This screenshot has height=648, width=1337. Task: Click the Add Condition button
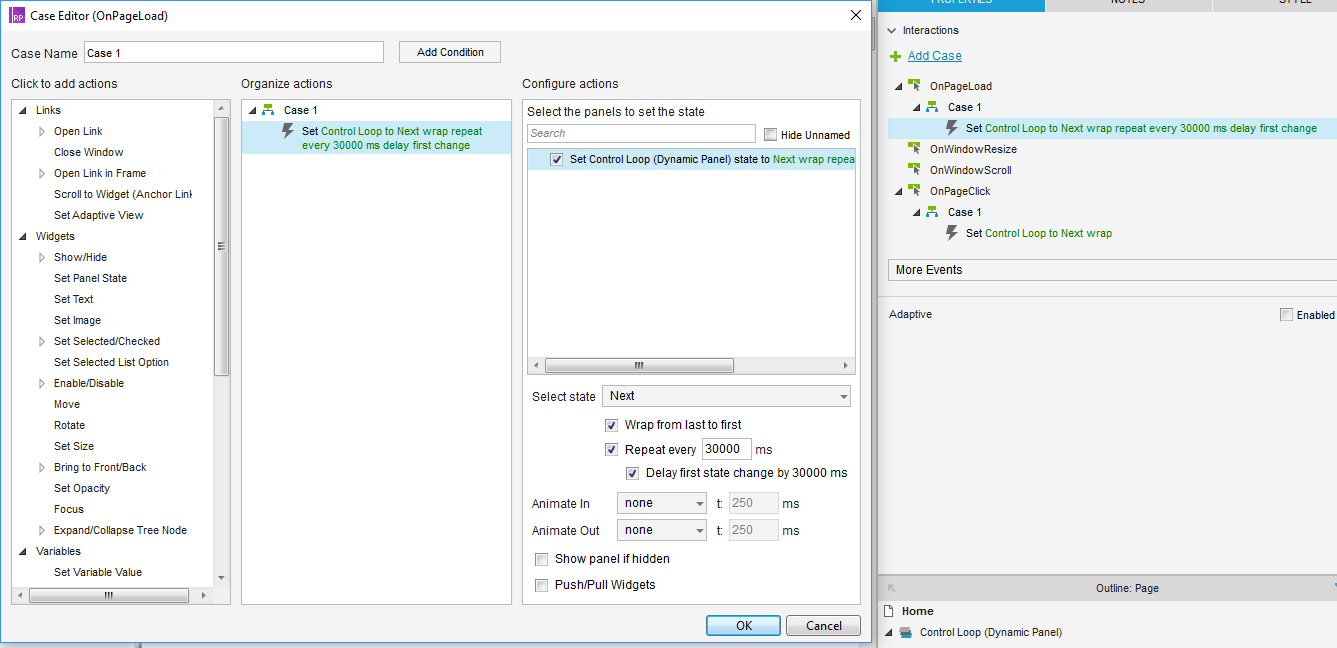[450, 52]
